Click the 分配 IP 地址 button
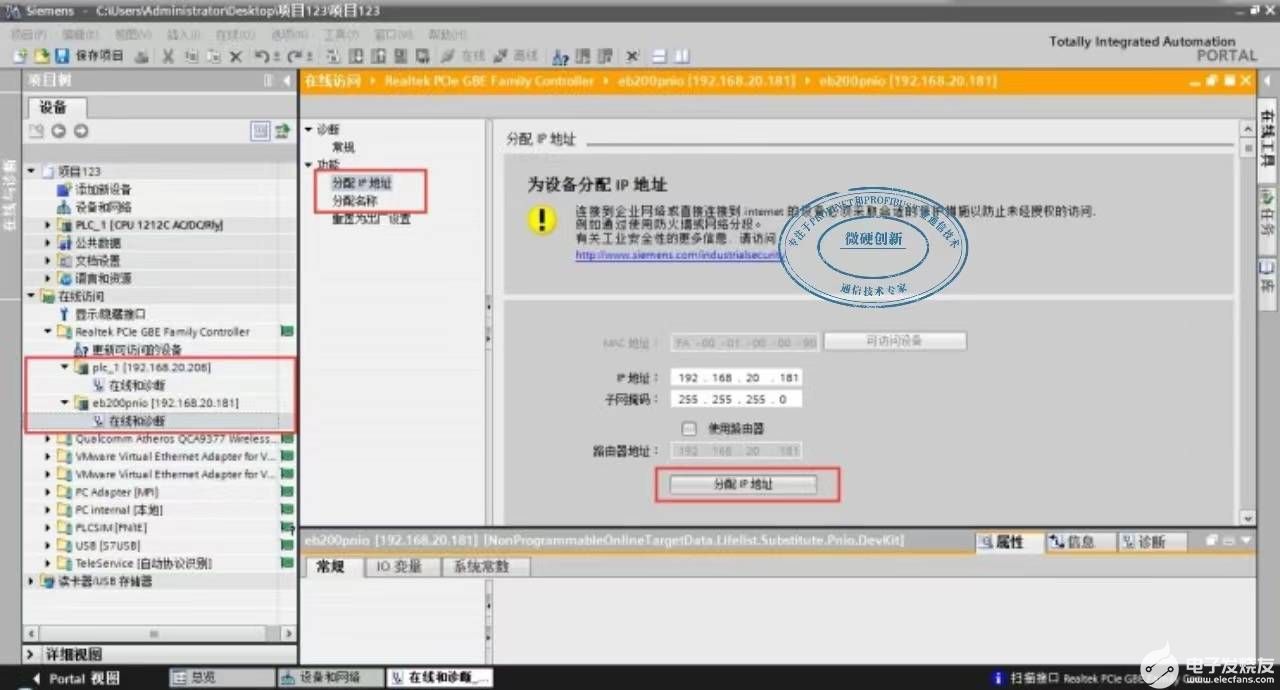Image resolution: width=1280 pixels, height=690 pixels. (743, 484)
